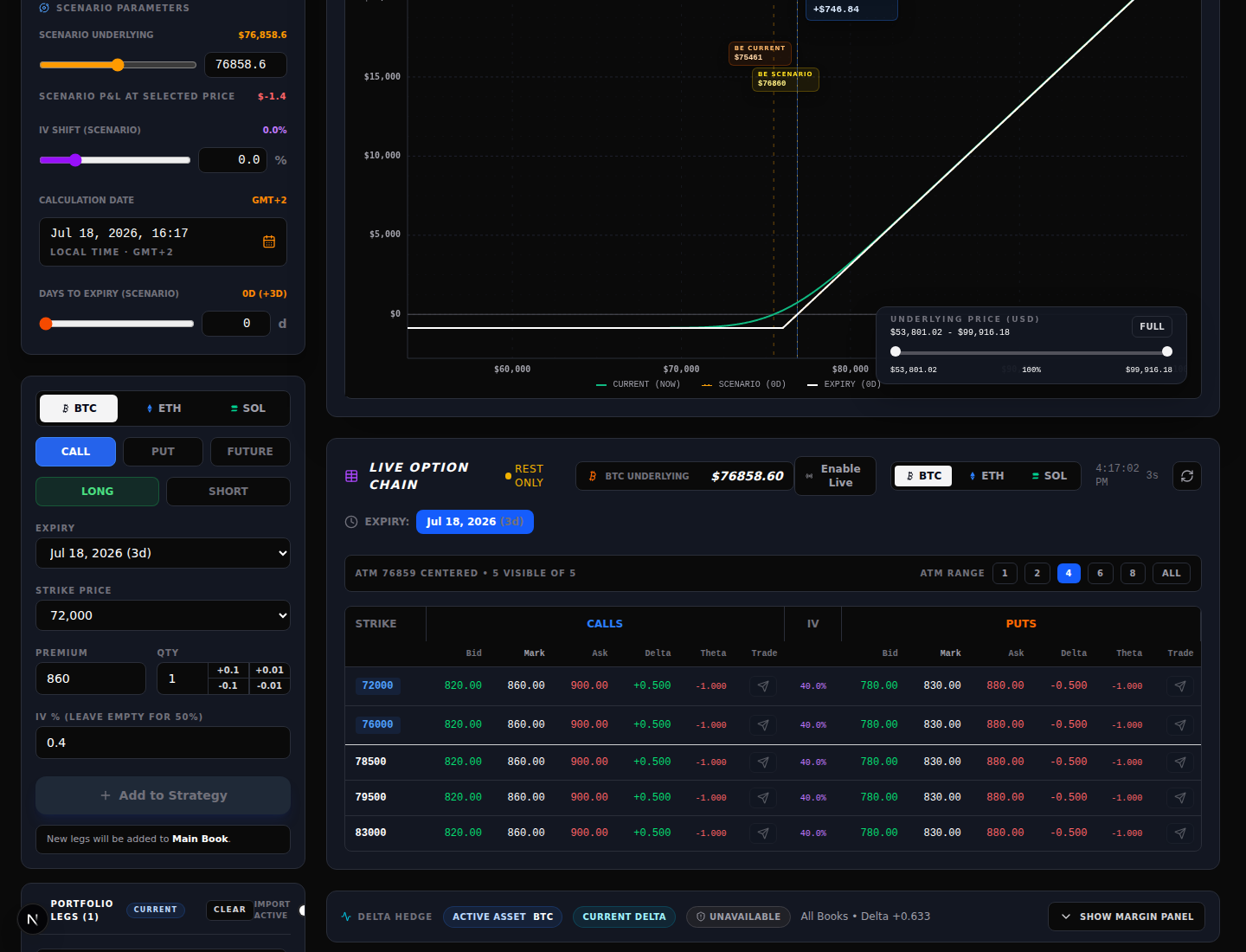Click the QTY input field
This screenshot has width=1246, height=952.
pos(183,679)
